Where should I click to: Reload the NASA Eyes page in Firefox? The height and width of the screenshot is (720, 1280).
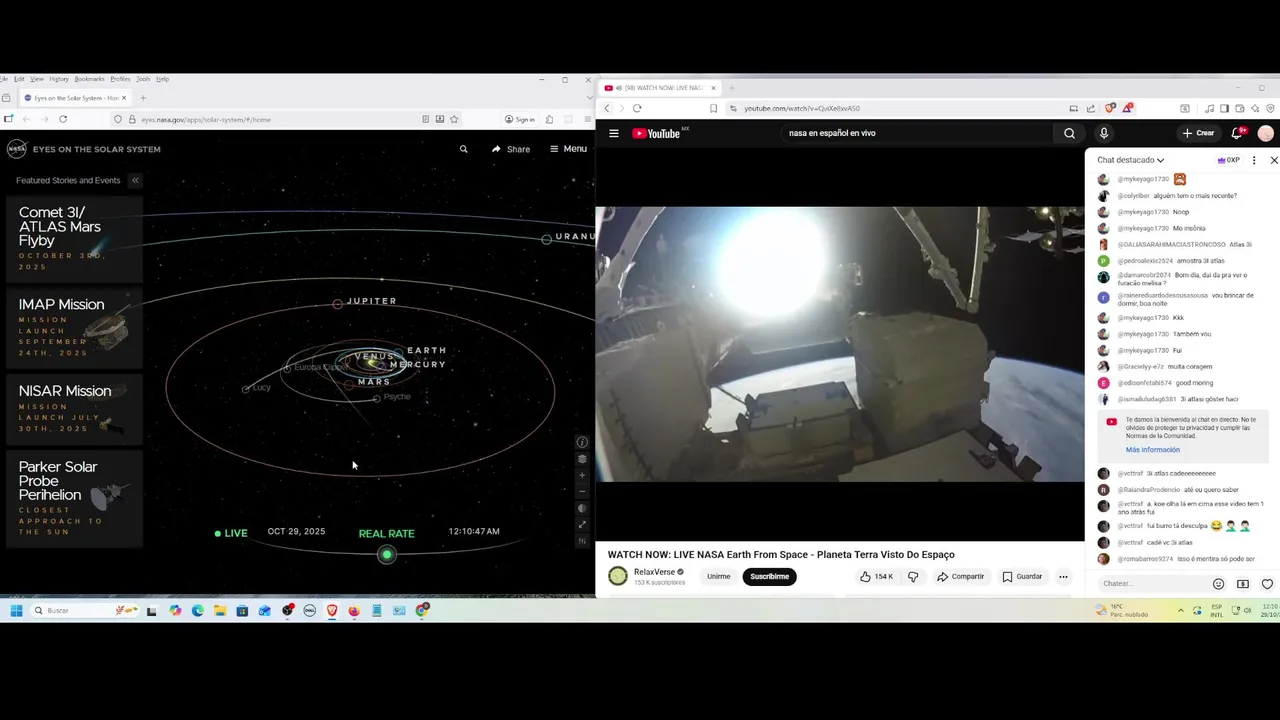[x=62, y=119]
